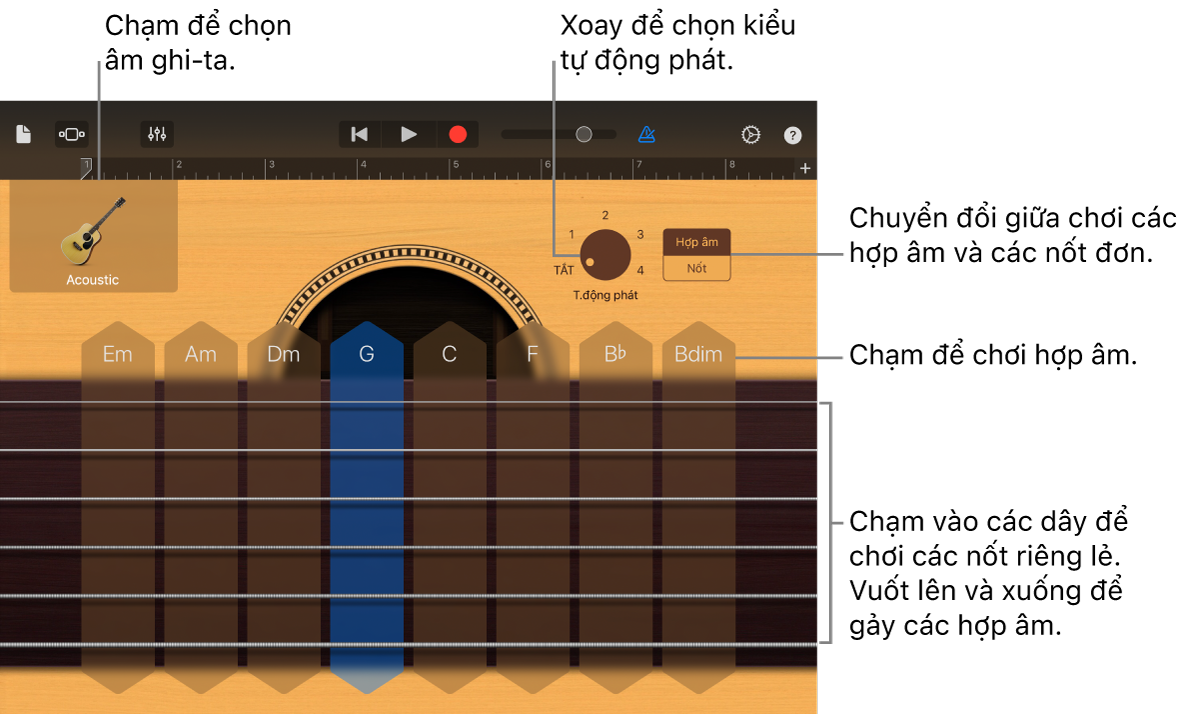Open the track controls mixer icon
The image size is (1186, 716).
[x=157, y=134]
